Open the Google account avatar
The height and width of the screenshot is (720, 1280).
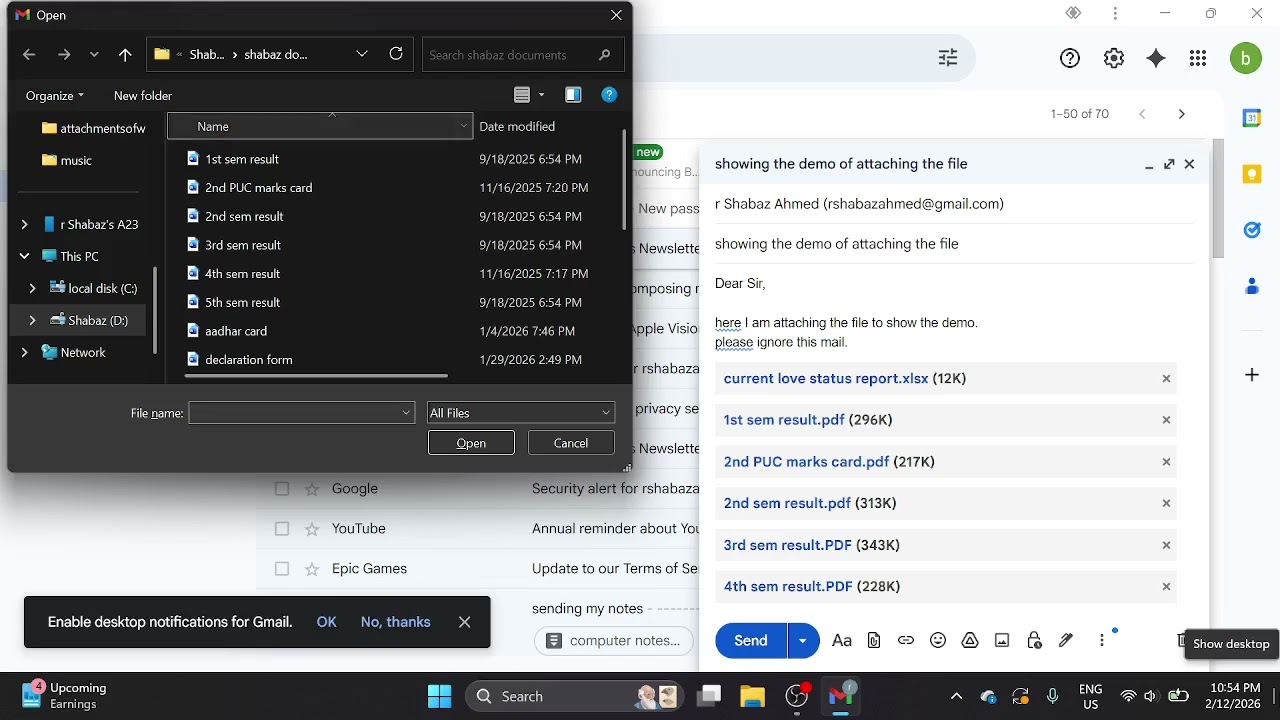pos(1246,58)
